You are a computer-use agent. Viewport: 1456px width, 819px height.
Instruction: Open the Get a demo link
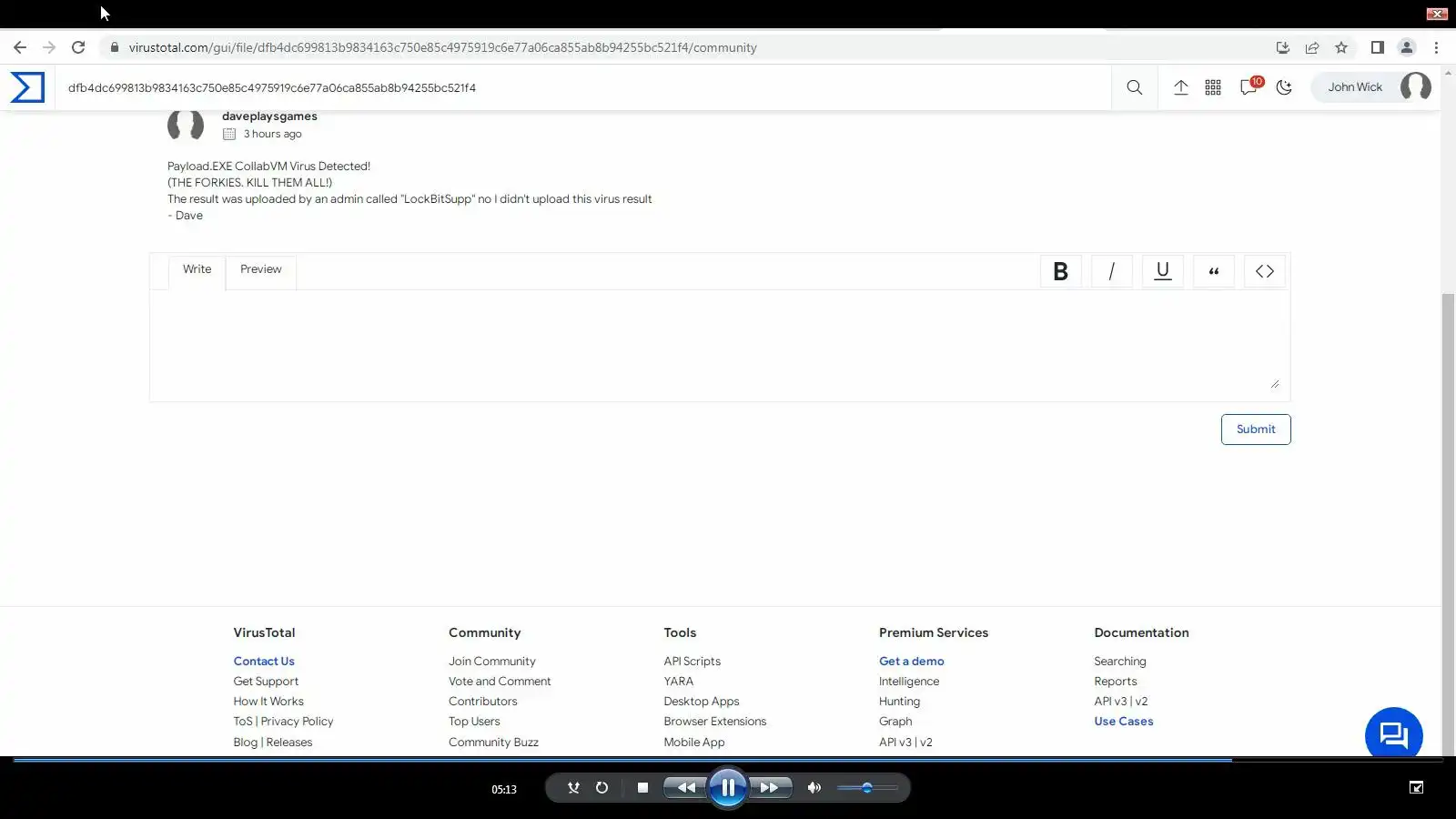coord(912,662)
